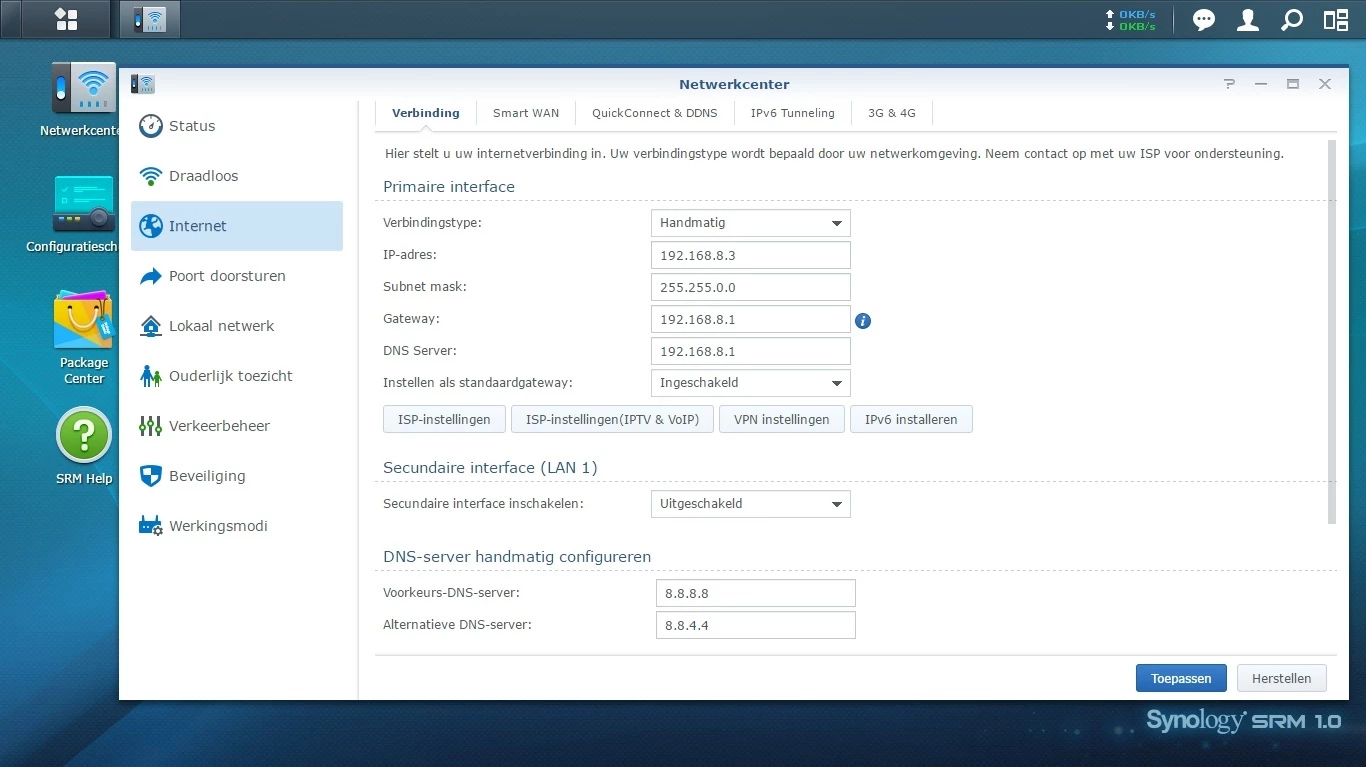Open the widgets panel icon
The width and height of the screenshot is (1366, 767).
pos(1336,20)
